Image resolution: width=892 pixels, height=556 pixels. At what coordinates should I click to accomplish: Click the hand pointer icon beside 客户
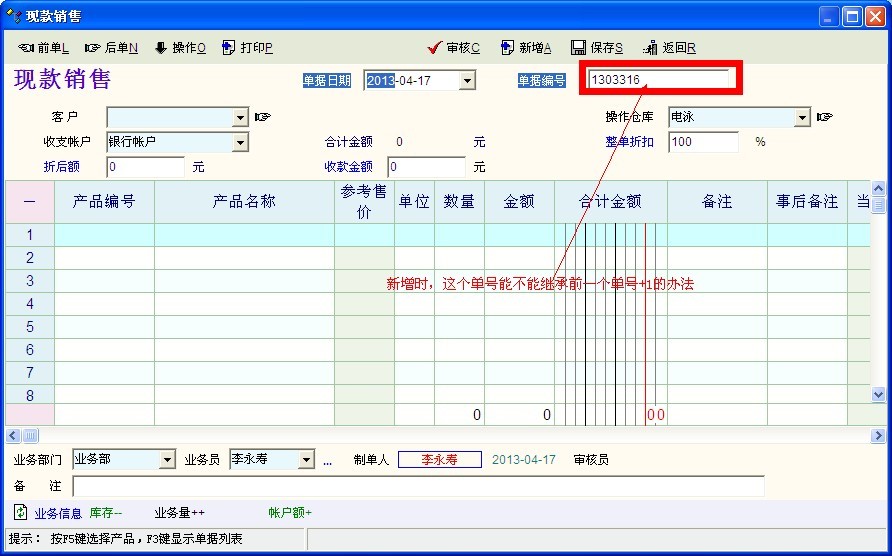tap(263, 117)
